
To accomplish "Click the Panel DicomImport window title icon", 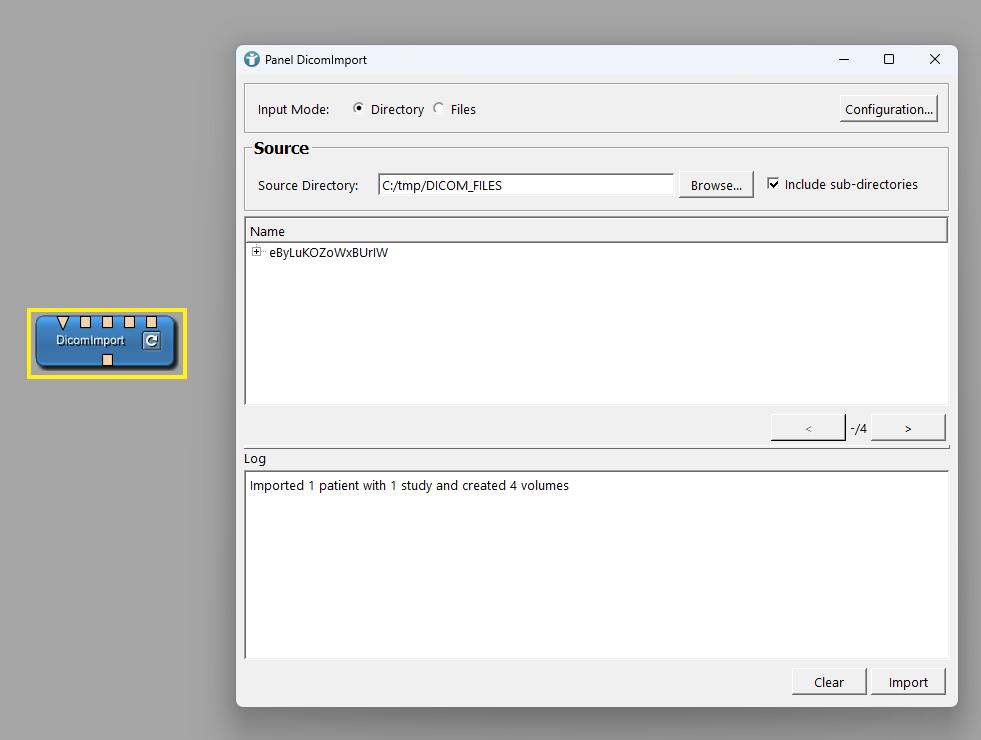I will [x=252, y=59].
